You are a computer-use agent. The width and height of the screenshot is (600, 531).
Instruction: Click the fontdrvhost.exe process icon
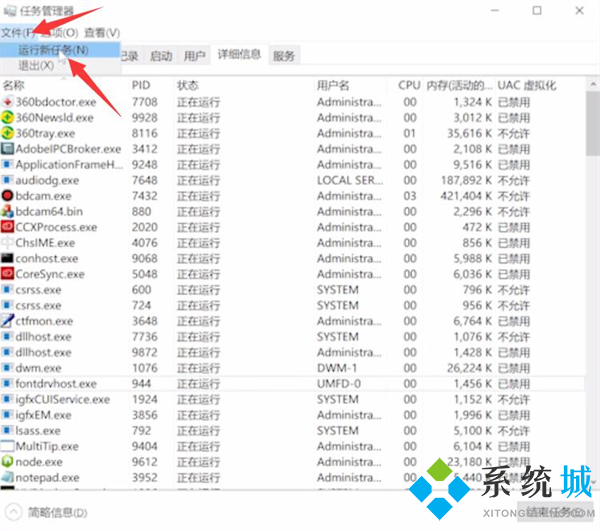7,384
